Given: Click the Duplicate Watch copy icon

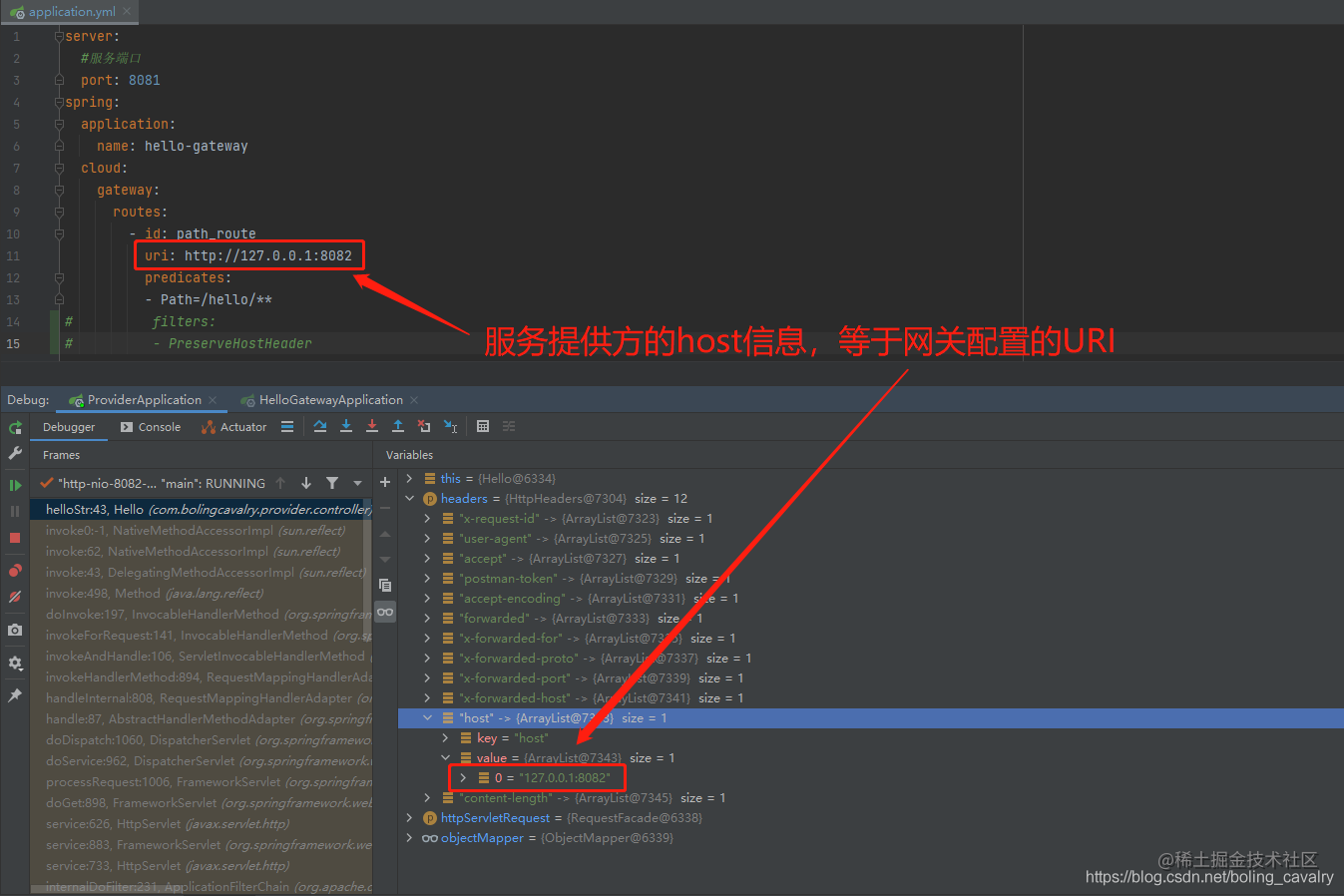Looking at the screenshot, I should pos(385,586).
